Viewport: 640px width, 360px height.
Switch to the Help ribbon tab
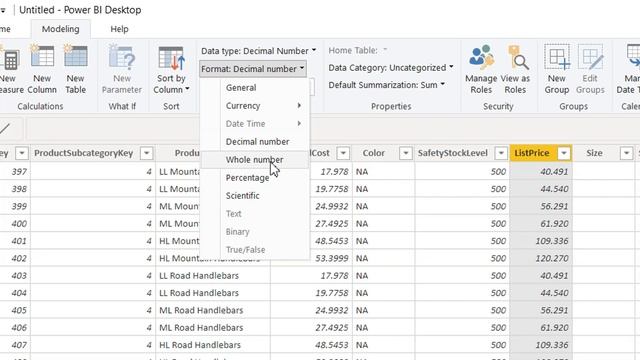[x=119, y=29]
